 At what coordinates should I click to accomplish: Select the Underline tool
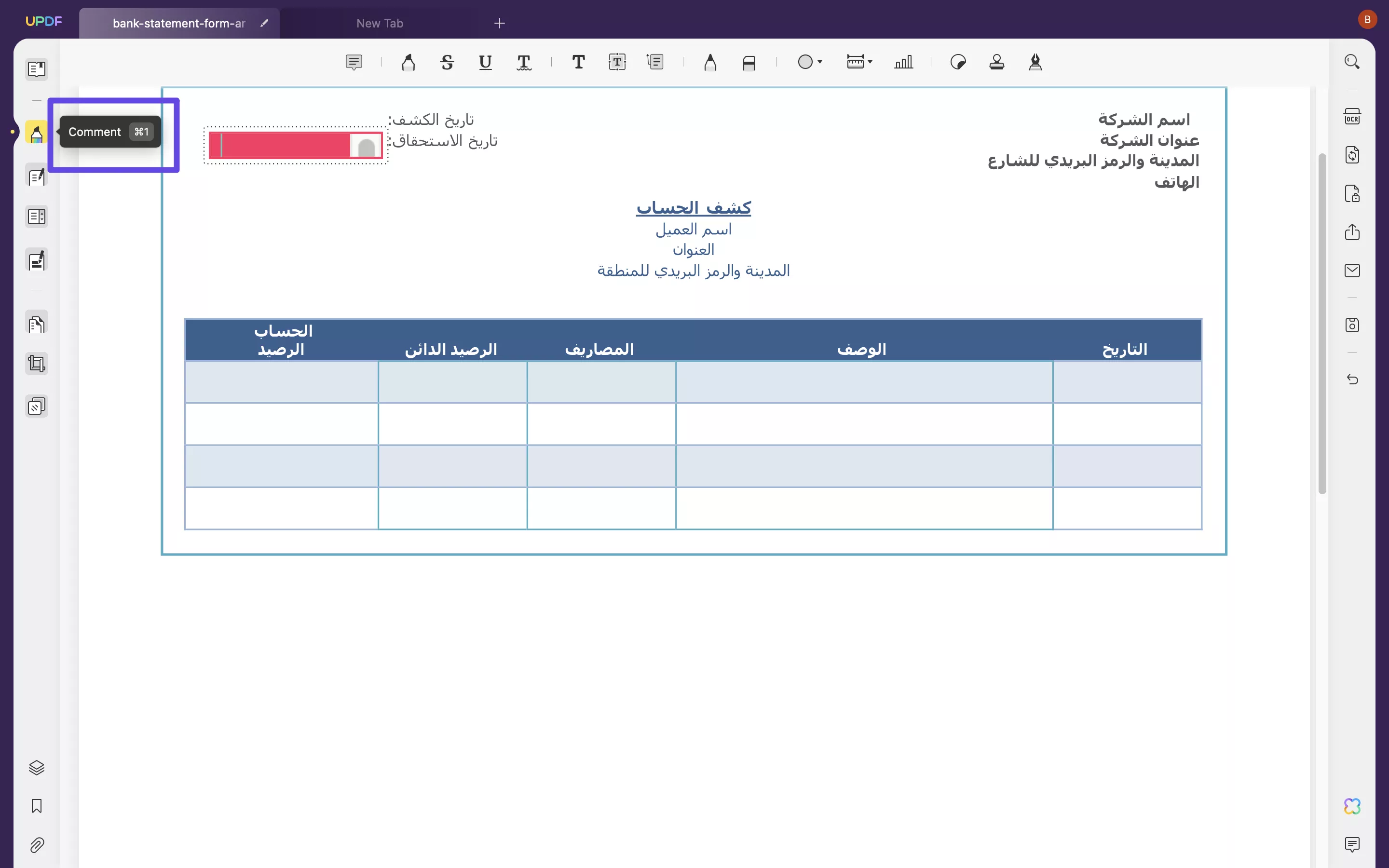point(485,61)
